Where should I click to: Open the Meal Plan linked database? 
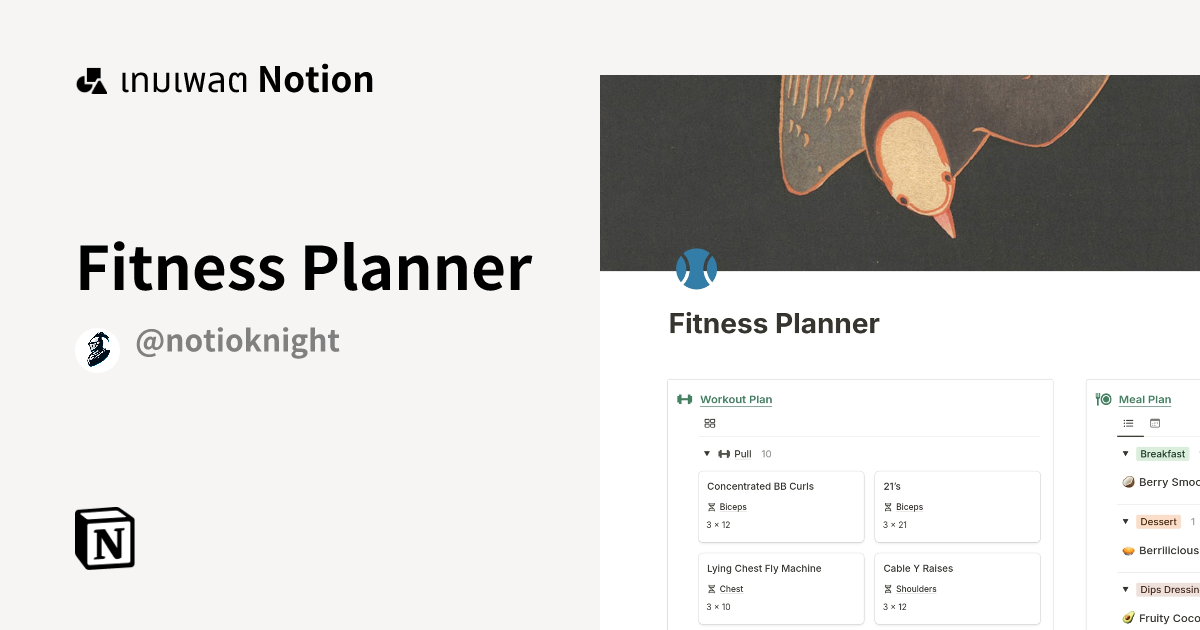click(x=1145, y=399)
